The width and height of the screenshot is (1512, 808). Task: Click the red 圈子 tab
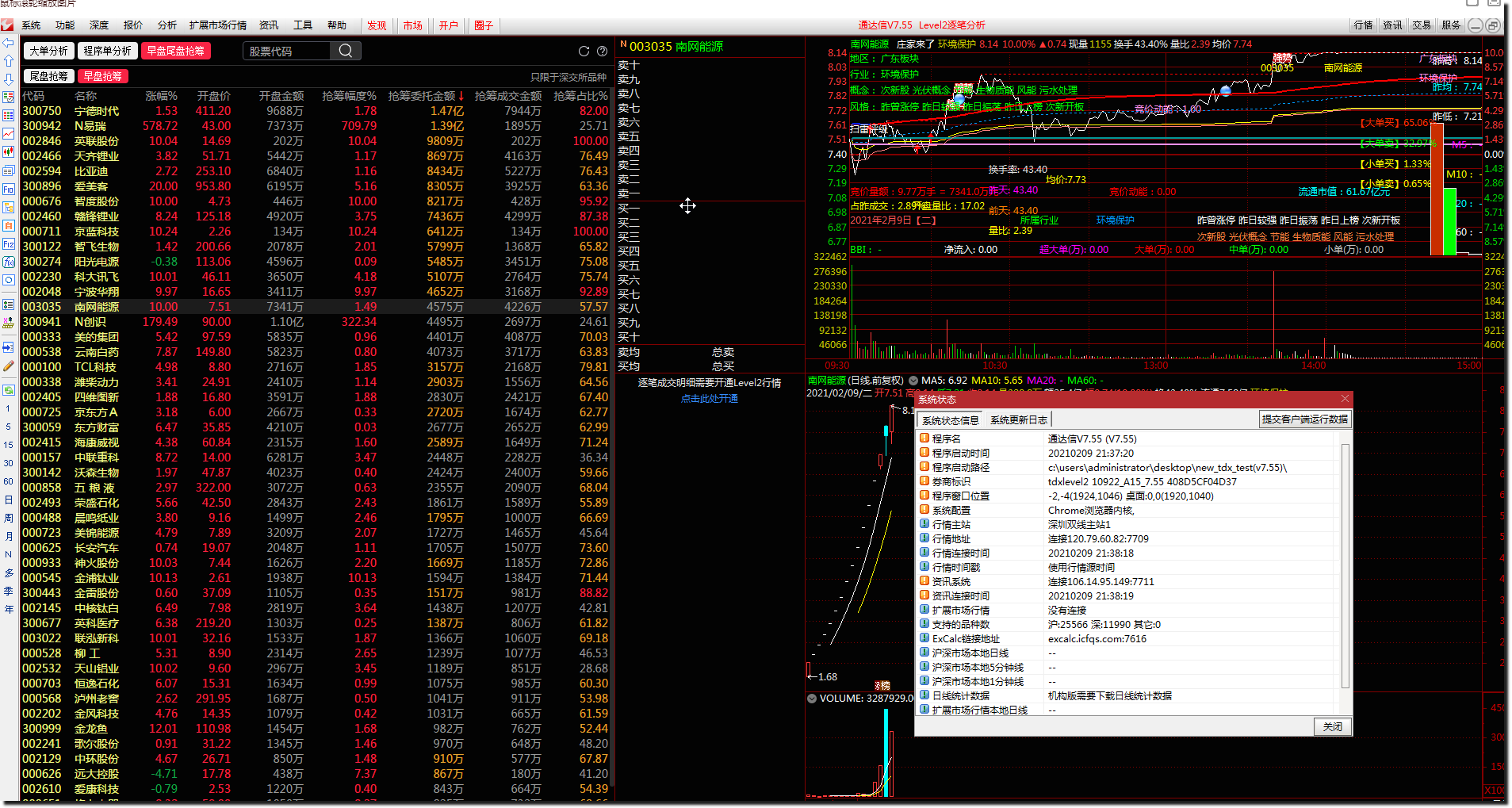(484, 25)
